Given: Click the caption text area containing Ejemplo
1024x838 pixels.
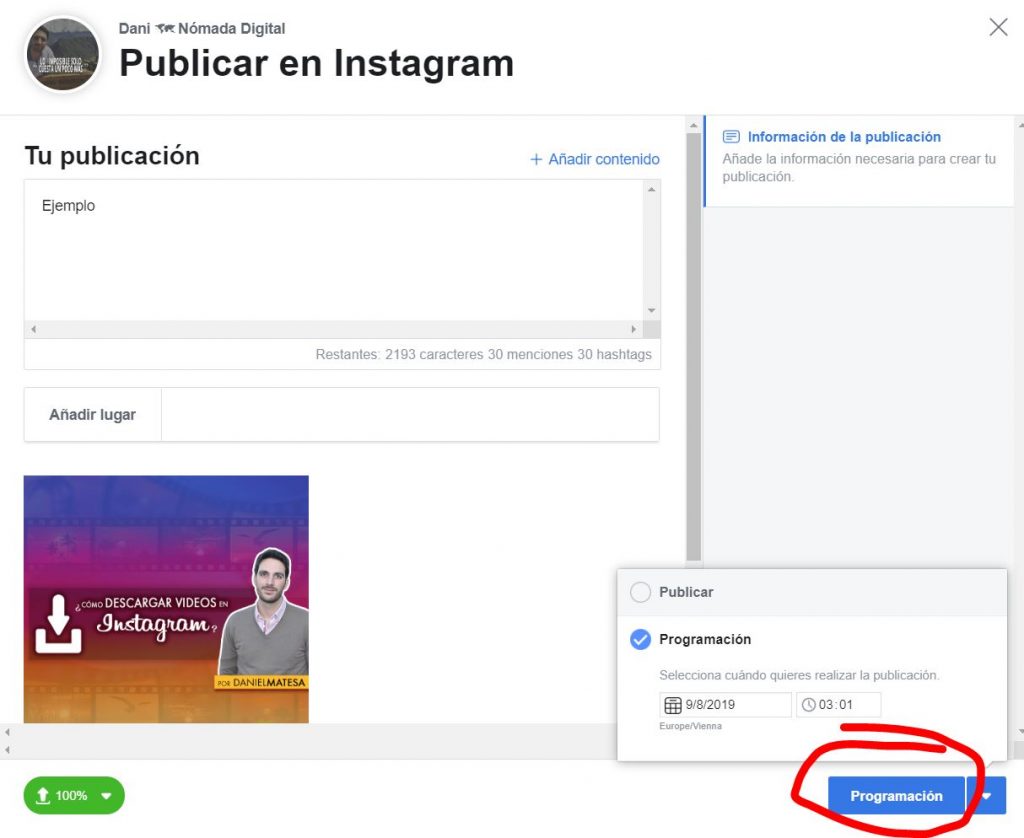Looking at the screenshot, I should [334, 250].
